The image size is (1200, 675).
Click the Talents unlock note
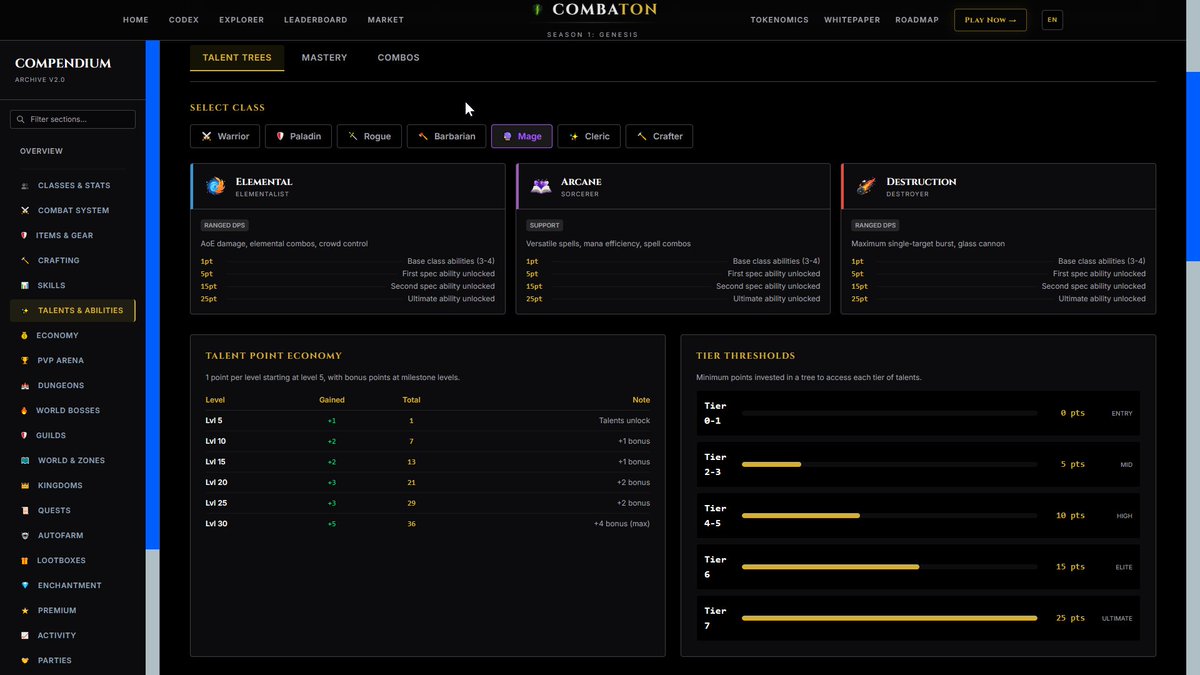click(624, 421)
